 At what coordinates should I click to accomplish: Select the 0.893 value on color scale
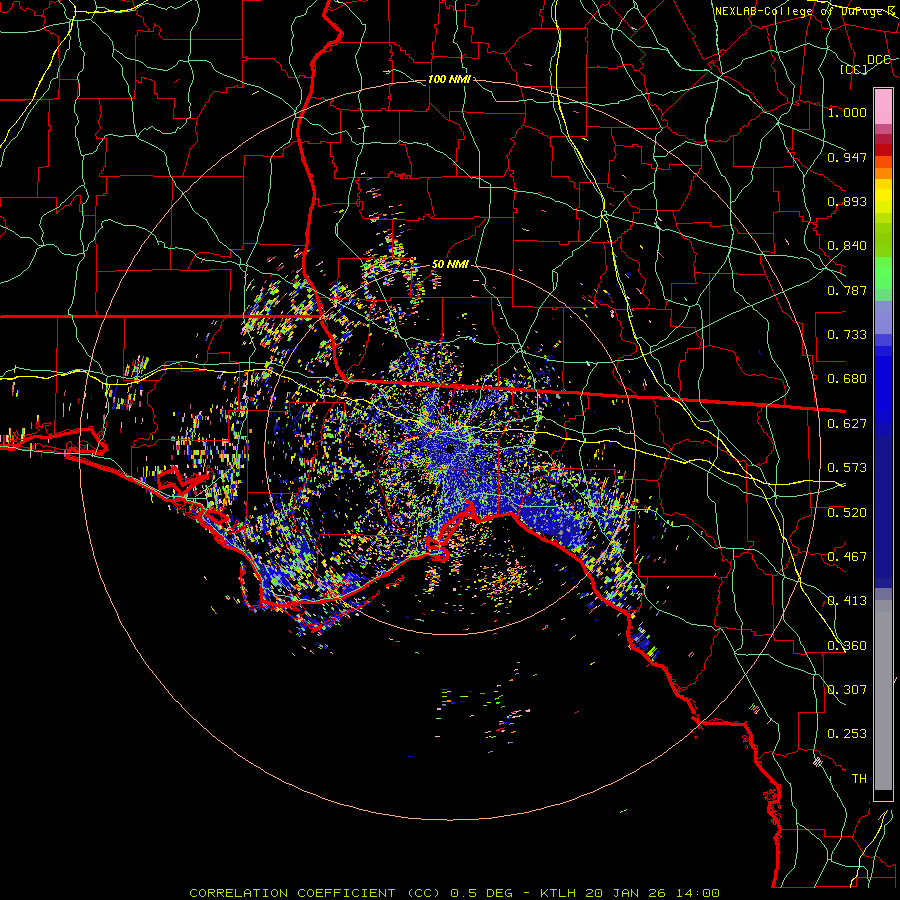(x=847, y=201)
